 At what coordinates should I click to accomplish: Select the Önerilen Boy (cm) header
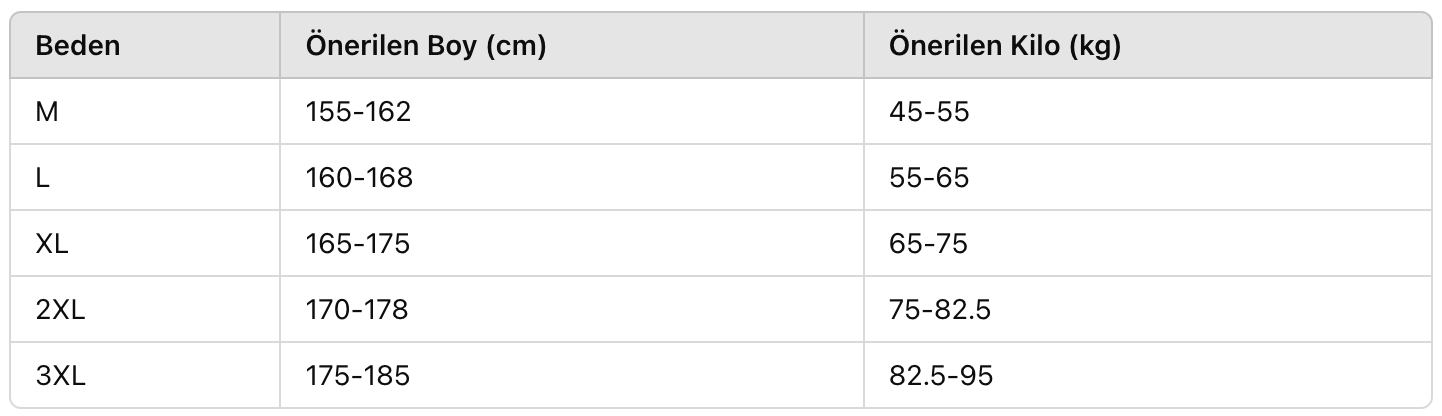pyautogui.click(x=572, y=45)
